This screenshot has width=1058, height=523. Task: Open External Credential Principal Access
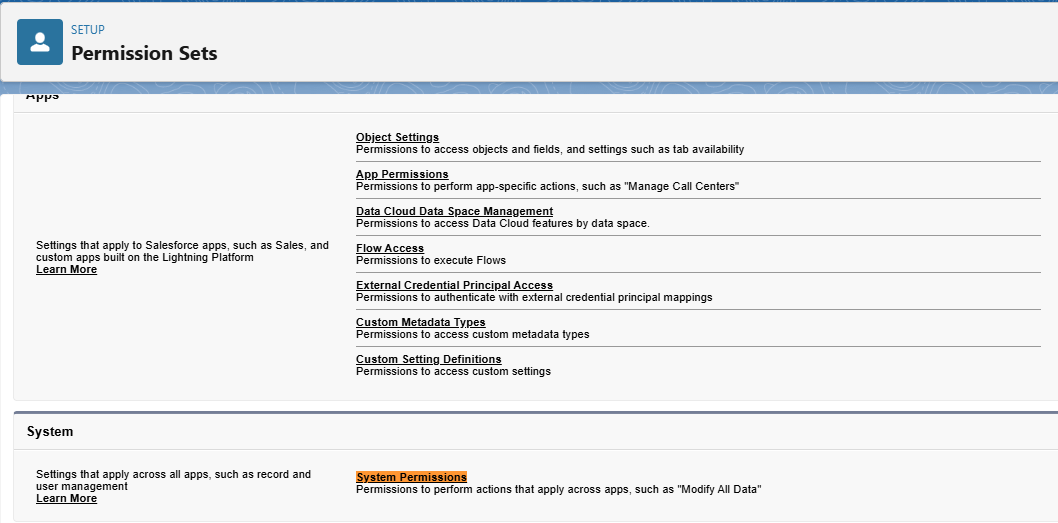455,285
